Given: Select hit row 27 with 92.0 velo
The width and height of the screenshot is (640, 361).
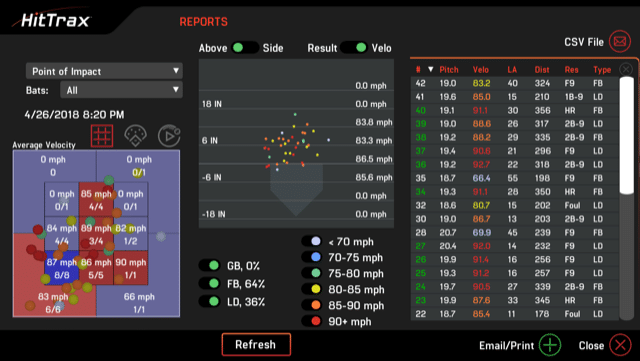Looking at the screenshot, I should pyautogui.click(x=514, y=246).
